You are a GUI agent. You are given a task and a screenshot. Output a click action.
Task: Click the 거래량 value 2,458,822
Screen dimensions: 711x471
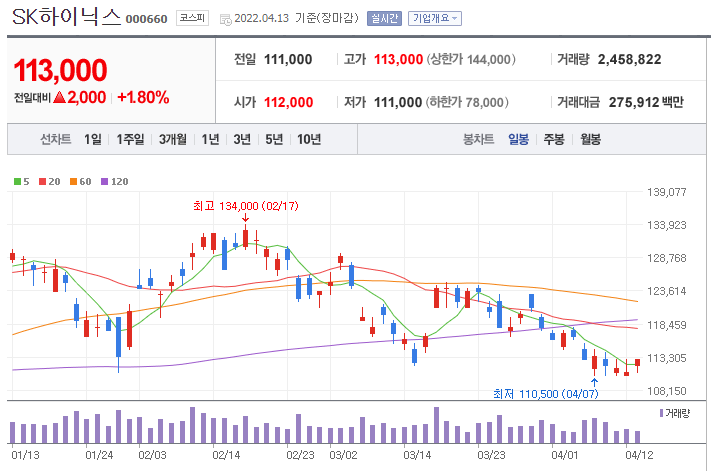(629, 59)
